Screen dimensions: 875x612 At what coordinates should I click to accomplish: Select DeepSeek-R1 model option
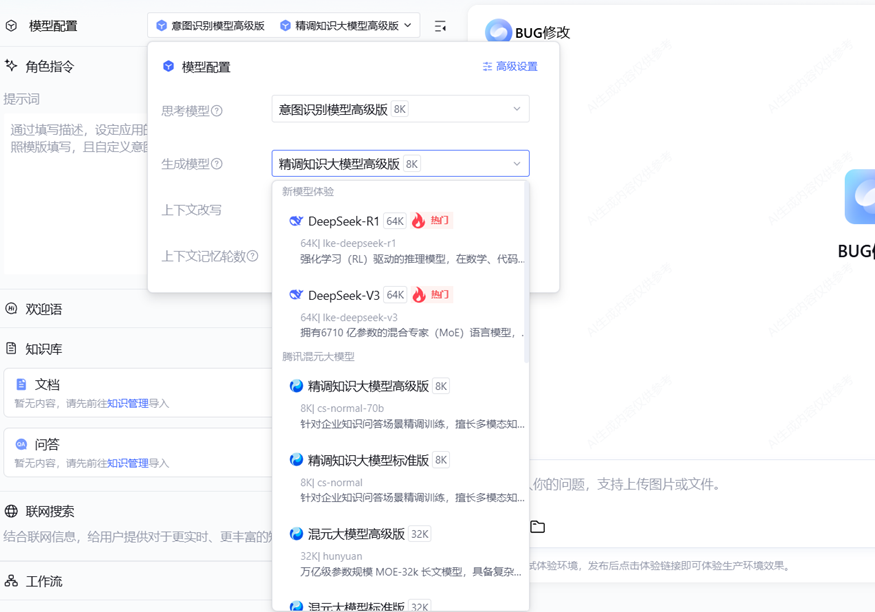click(x=400, y=239)
